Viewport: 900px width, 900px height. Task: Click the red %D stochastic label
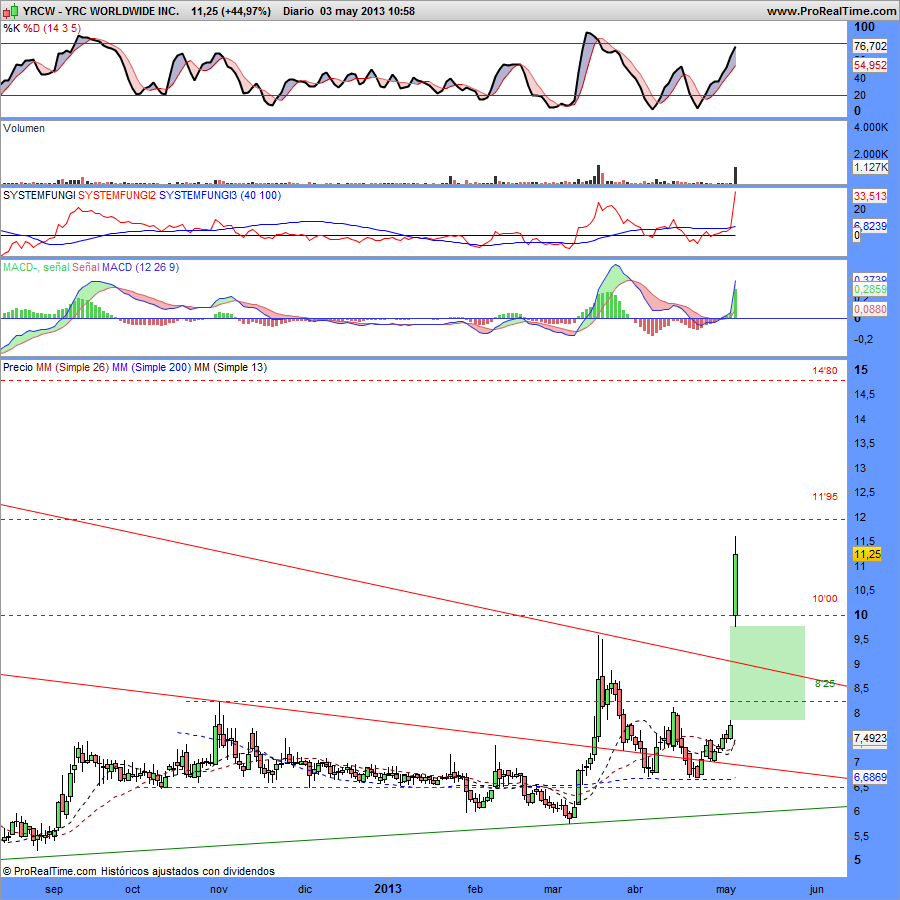click(x=32, y=28)
